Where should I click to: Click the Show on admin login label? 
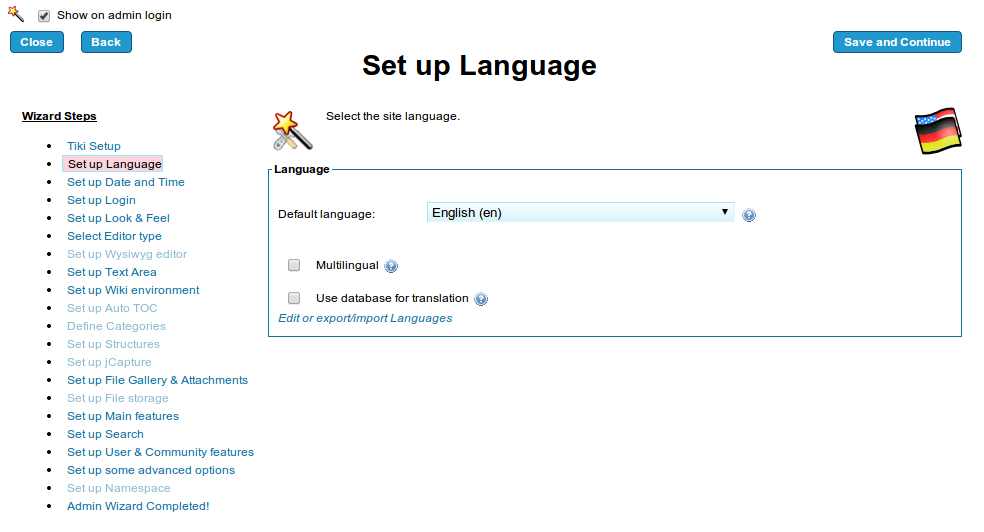click(114, 15)
